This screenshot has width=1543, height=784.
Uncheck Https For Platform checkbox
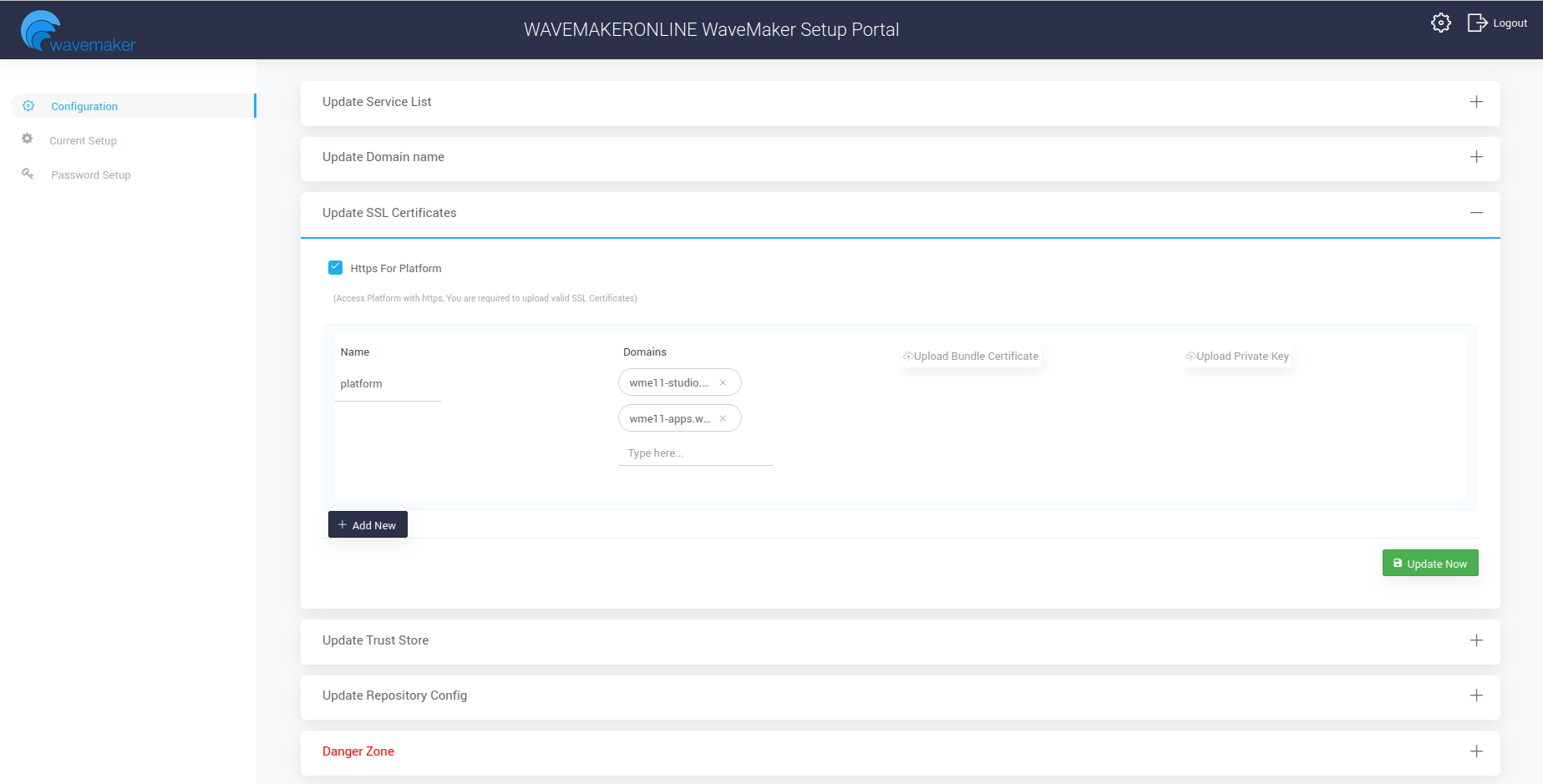(x=336, y=268)
